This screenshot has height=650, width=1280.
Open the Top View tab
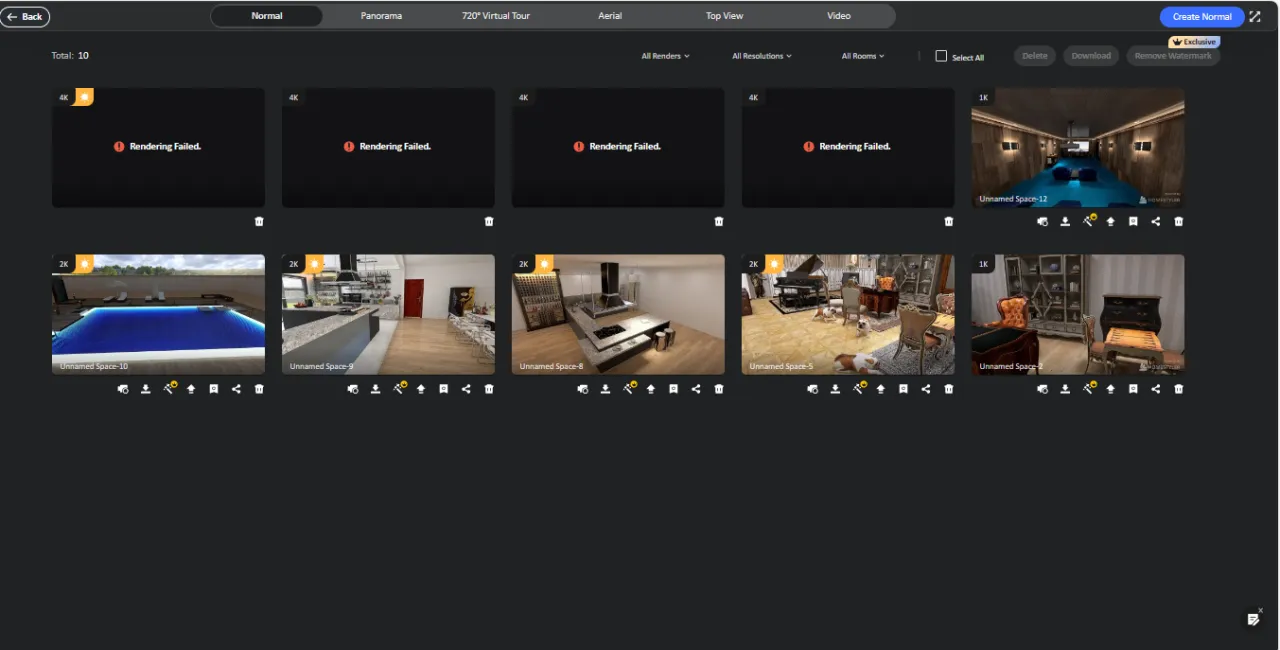pos(724,16)
